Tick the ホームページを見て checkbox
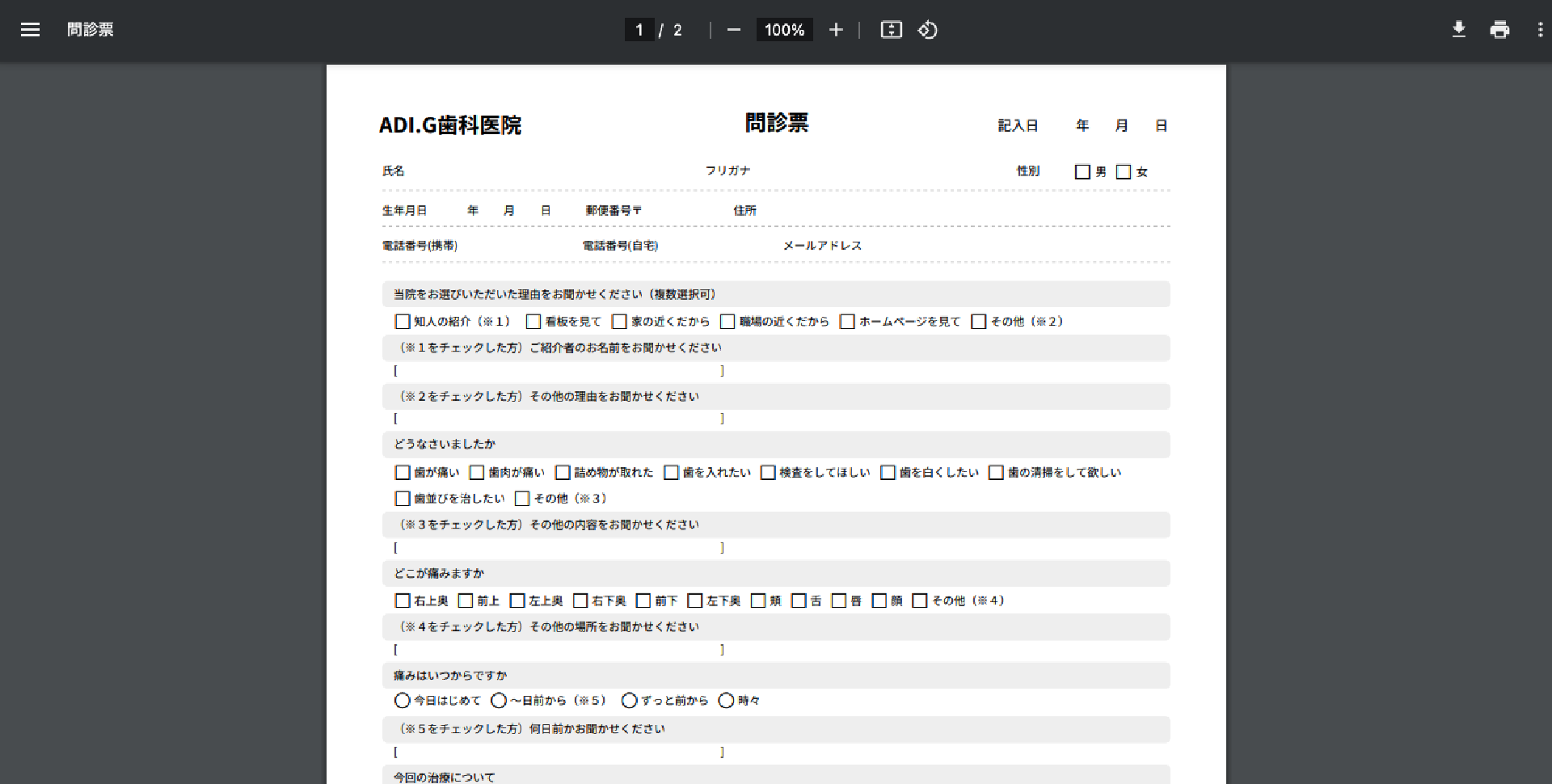1552x784 pixels. click(x=847, y=322)
